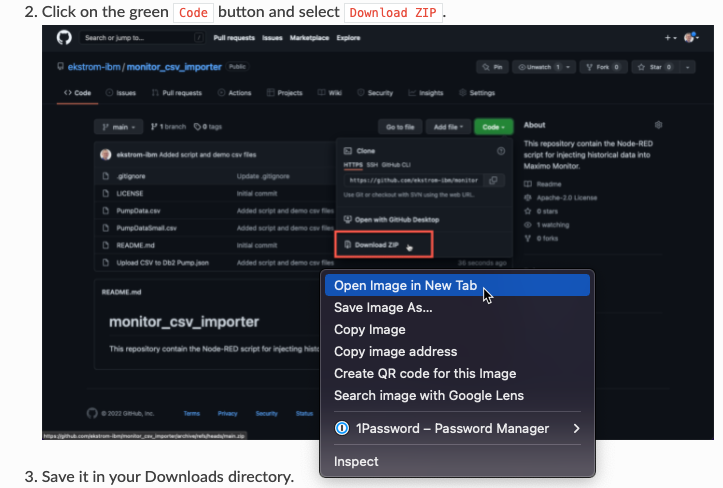
Task: Open Marketplace in GitHub top navigation
Action: pyautogui.click(x=309, y=38)
